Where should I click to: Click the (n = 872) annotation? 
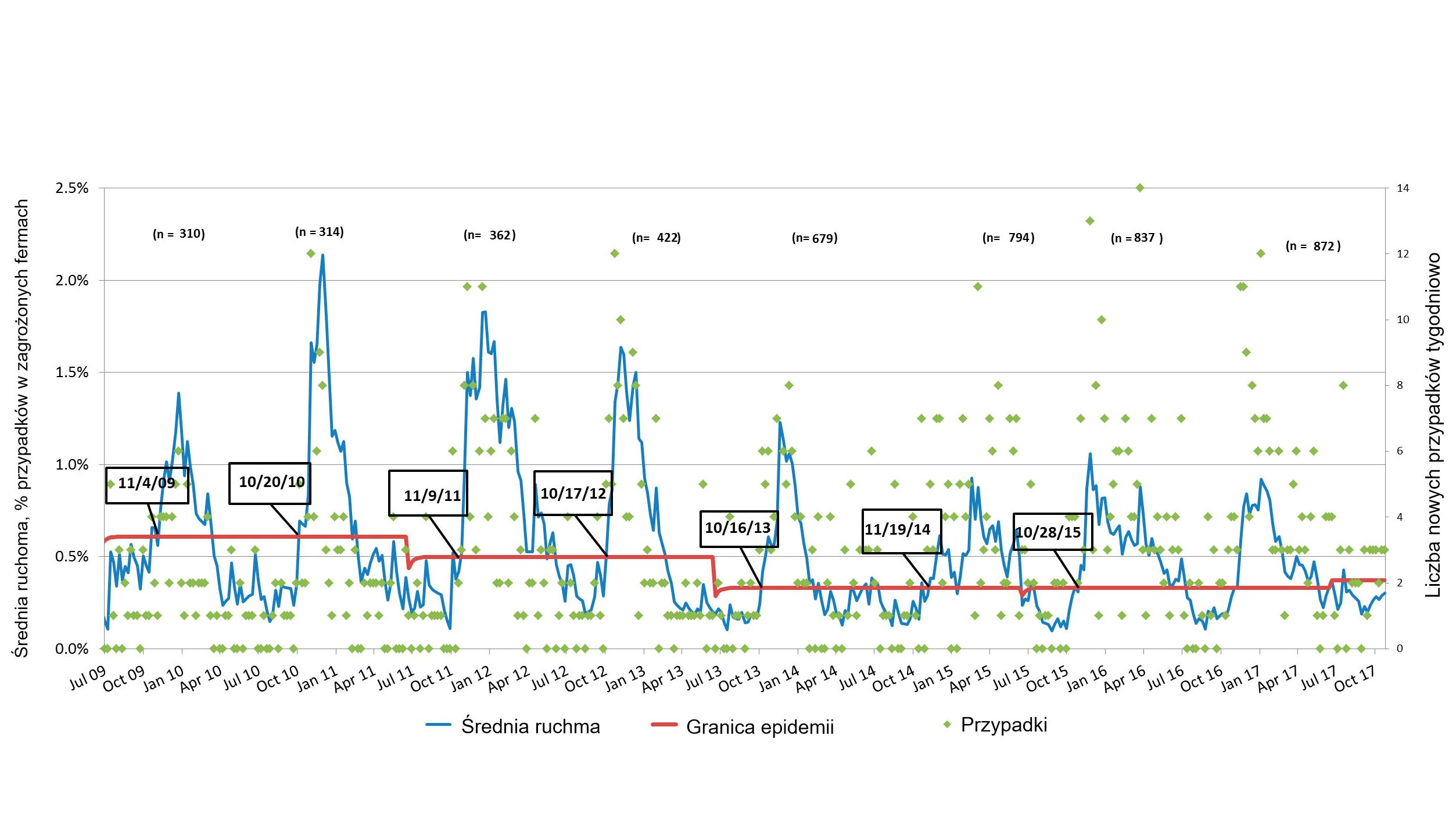(1313, 246)
